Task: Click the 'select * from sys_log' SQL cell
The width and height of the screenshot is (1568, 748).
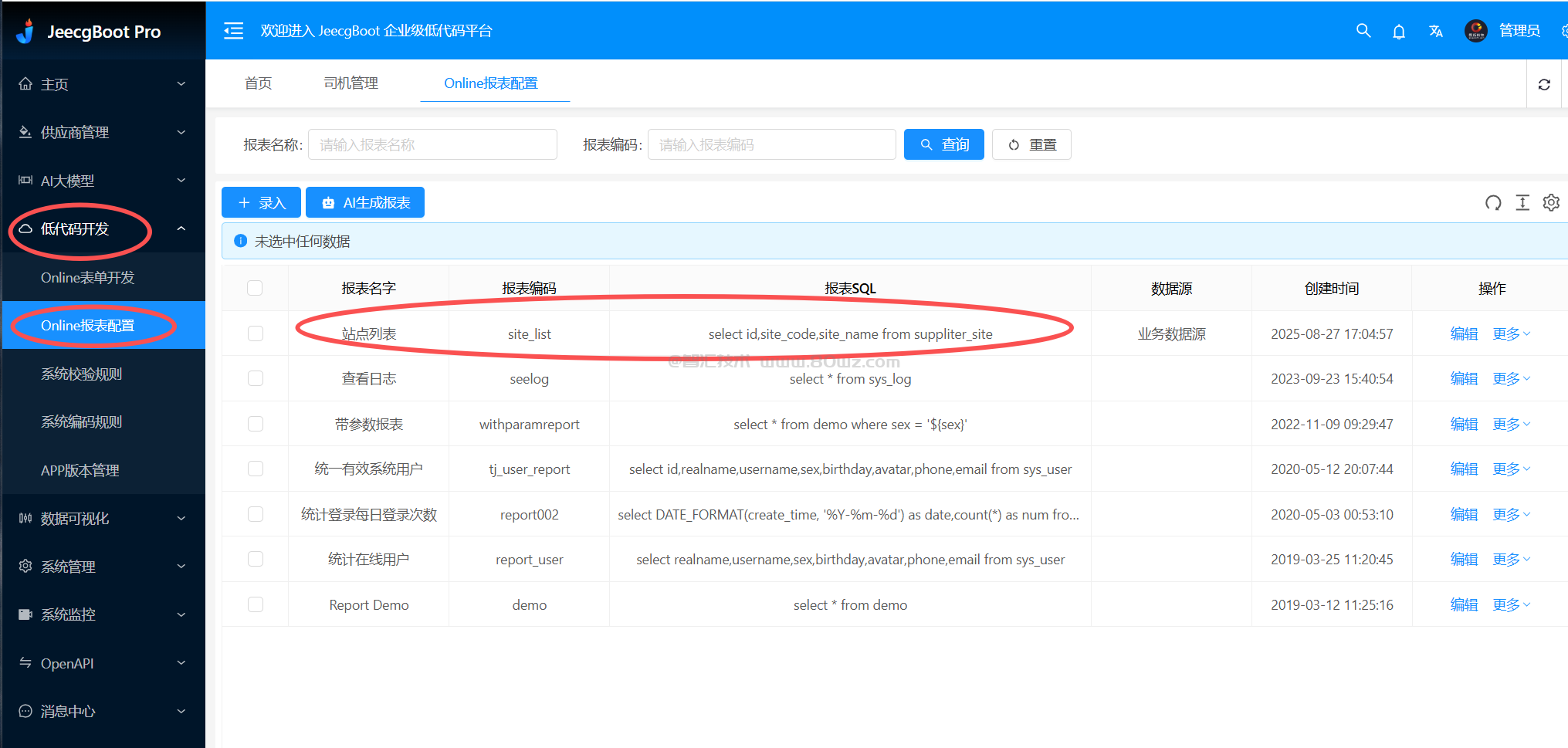Action: click(850, 378)
